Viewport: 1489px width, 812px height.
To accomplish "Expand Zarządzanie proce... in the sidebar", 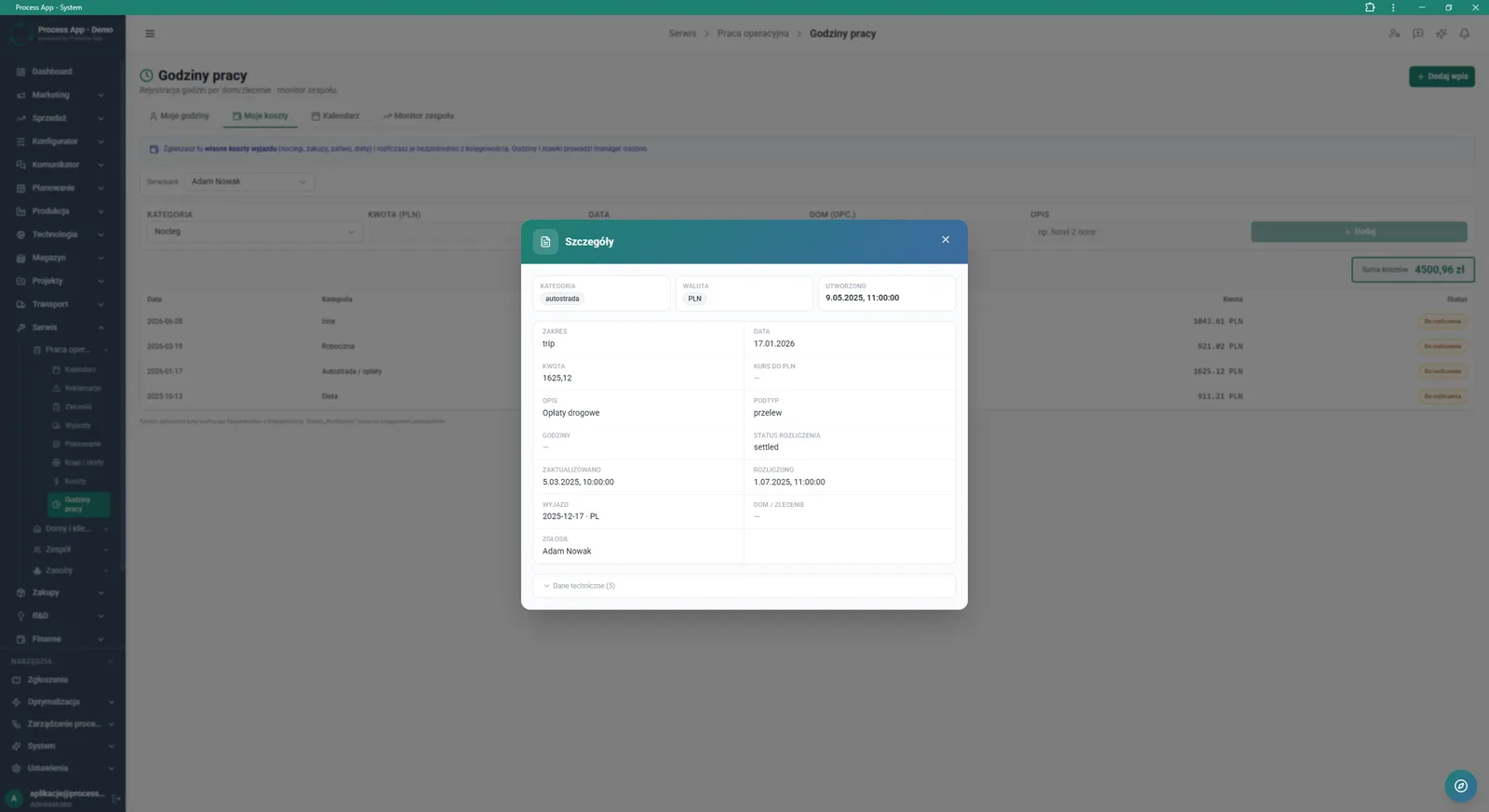I will 61,724.
